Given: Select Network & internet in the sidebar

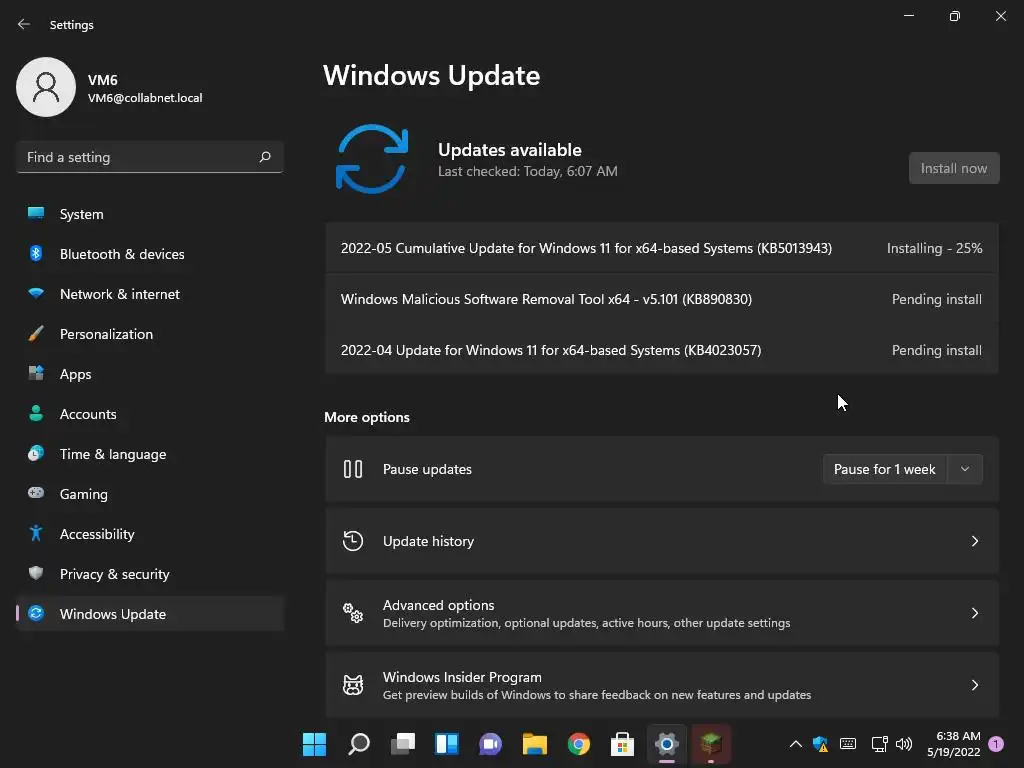Looking at the screenshot, I should point(150,294).
